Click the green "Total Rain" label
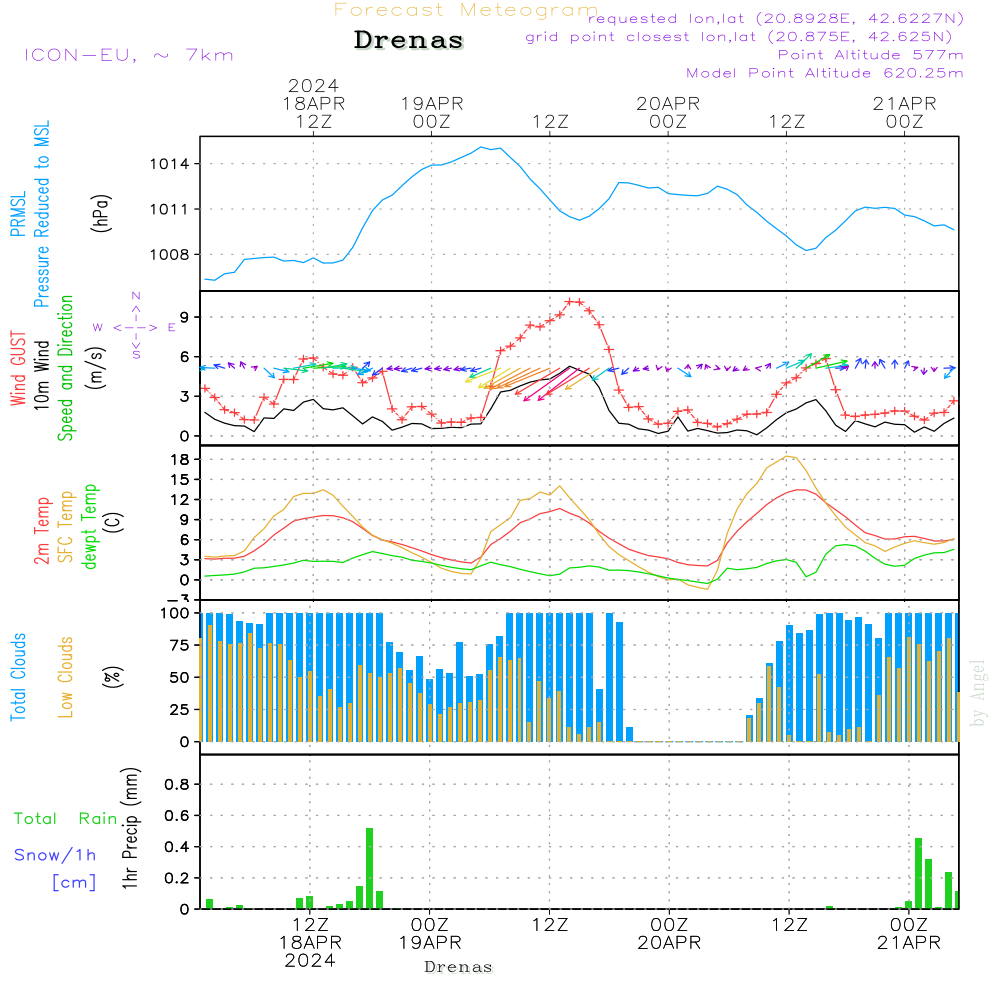The height and width of the screenshot is (1000, 1000). 66,819
